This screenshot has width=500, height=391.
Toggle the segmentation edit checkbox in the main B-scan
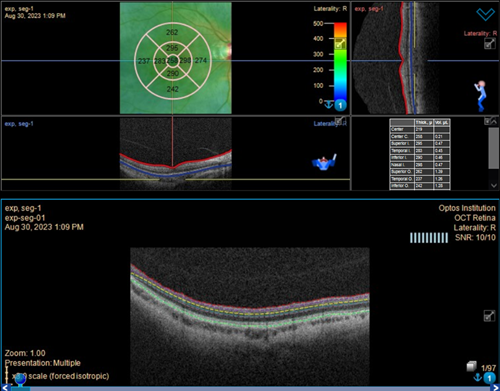(x=489, y=316)
